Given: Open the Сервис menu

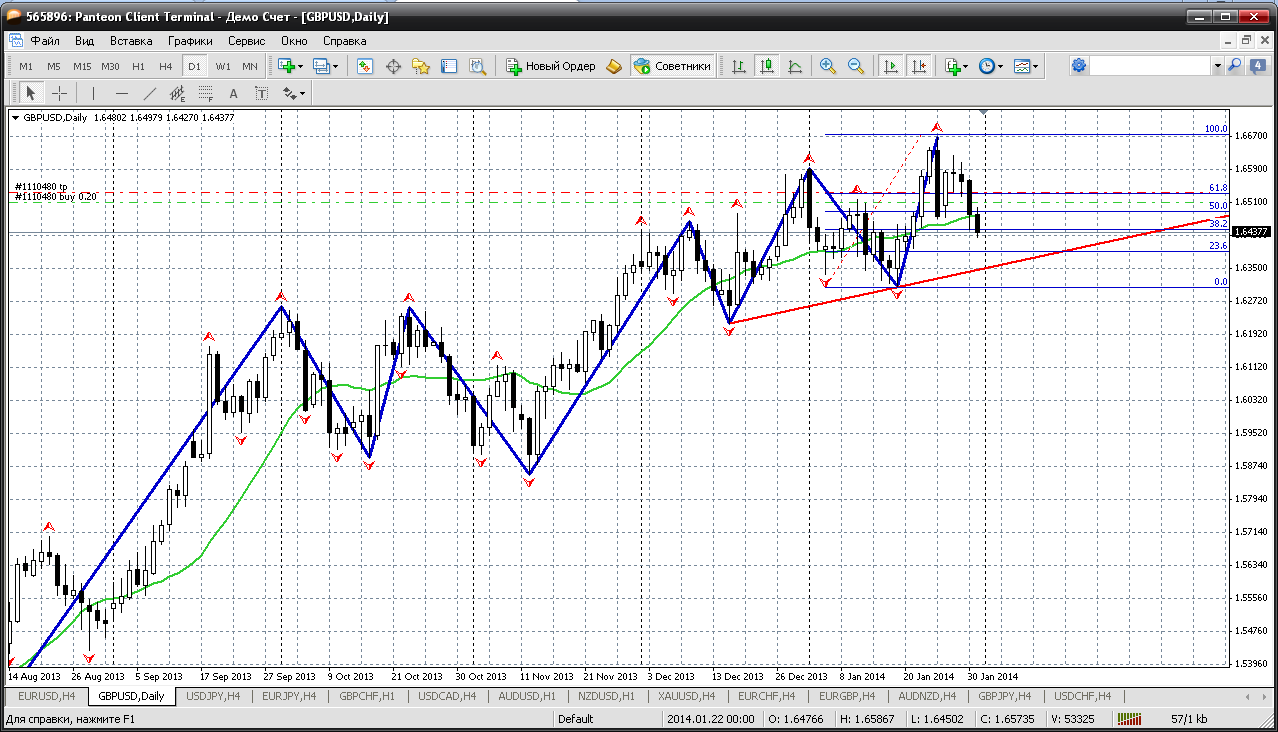Looking at the screenshot, I should point(246,41).
